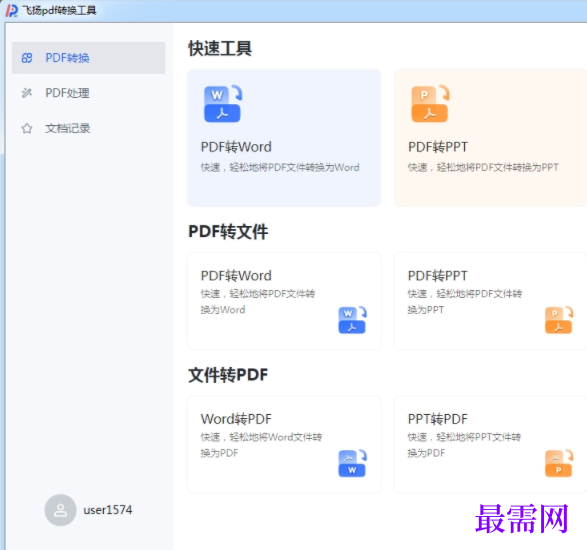Viewport: 587px width, 550px height.
Task: Select PDF转PPT title under PDF转文件
Action: click(438, 276)
